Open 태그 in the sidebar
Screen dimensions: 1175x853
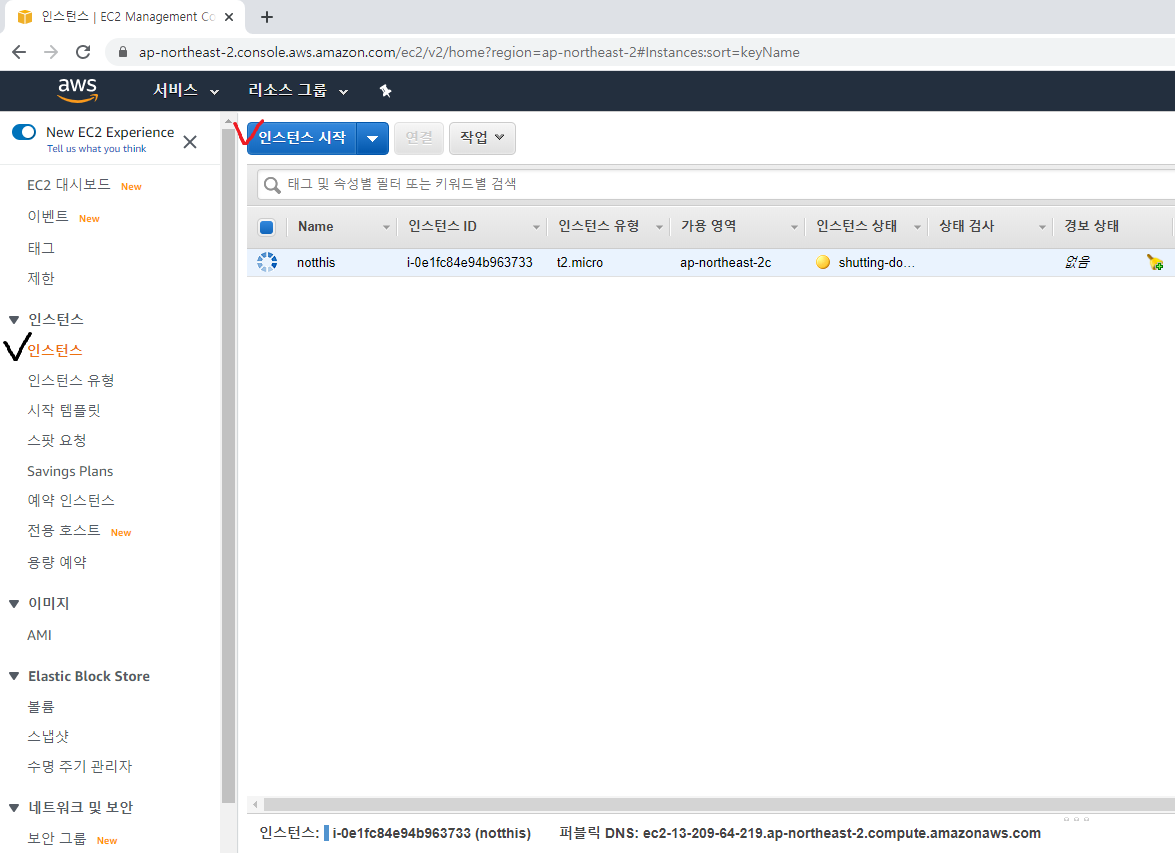pos(41,248)
